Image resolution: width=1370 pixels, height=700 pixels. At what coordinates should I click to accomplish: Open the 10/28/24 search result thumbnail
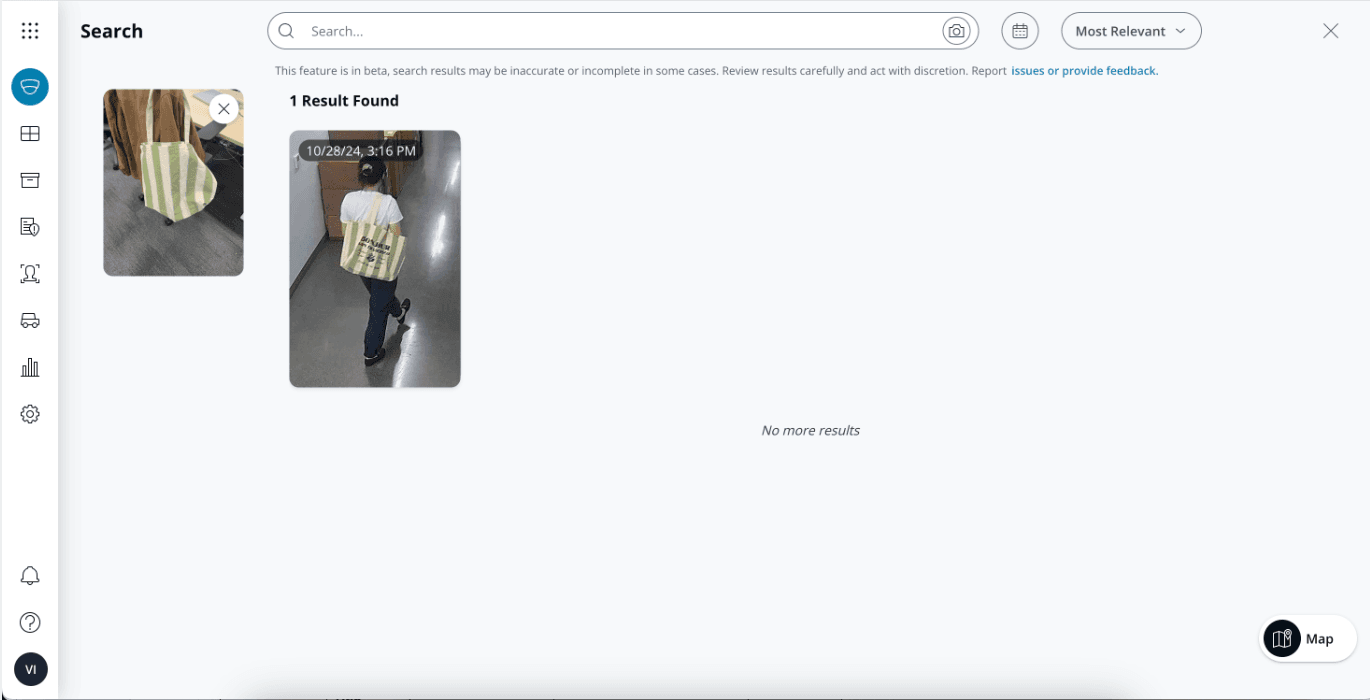(x=374, y=258)
